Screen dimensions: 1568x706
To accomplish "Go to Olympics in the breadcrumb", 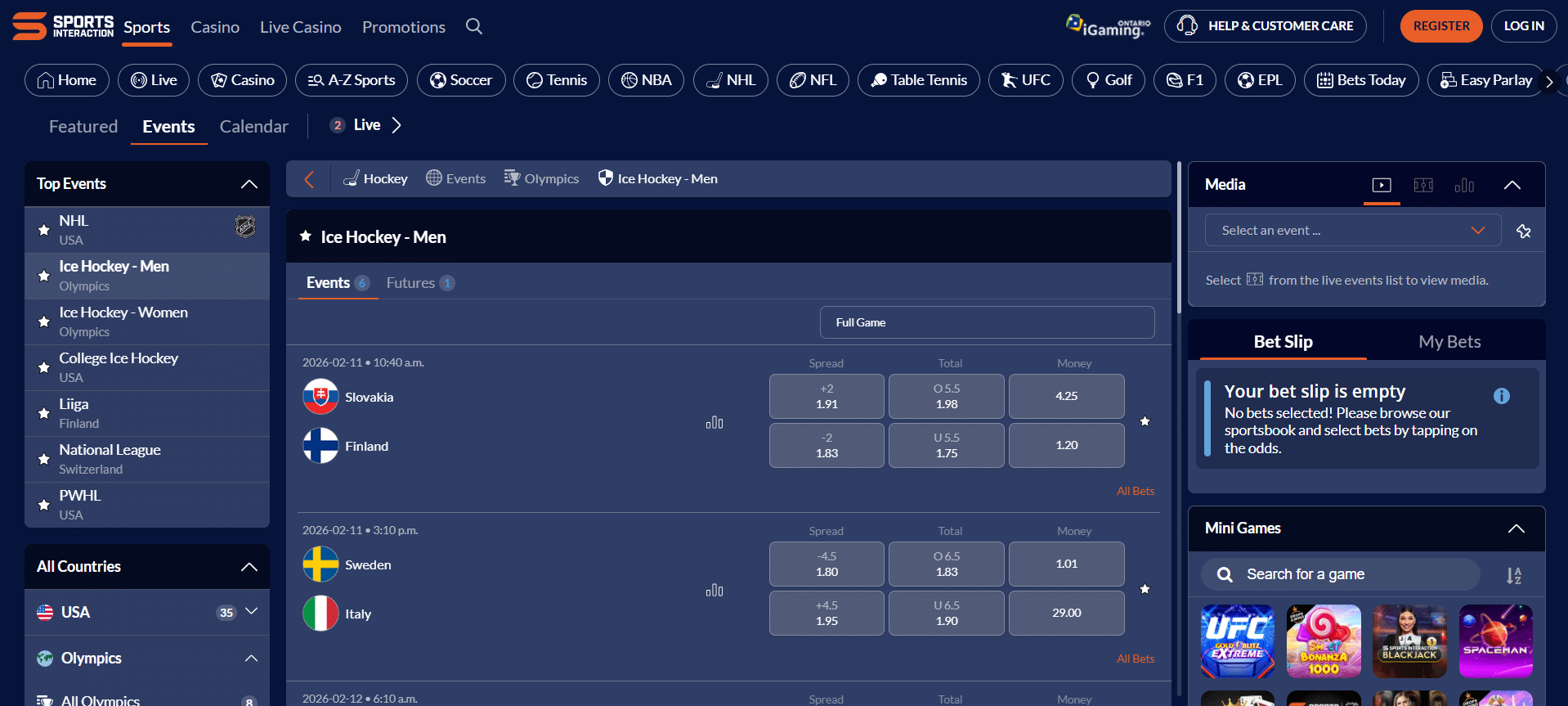I will (541, 178).
